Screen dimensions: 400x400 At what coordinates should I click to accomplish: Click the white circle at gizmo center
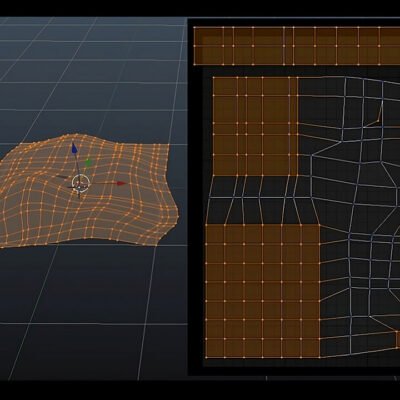click(81, 183)
